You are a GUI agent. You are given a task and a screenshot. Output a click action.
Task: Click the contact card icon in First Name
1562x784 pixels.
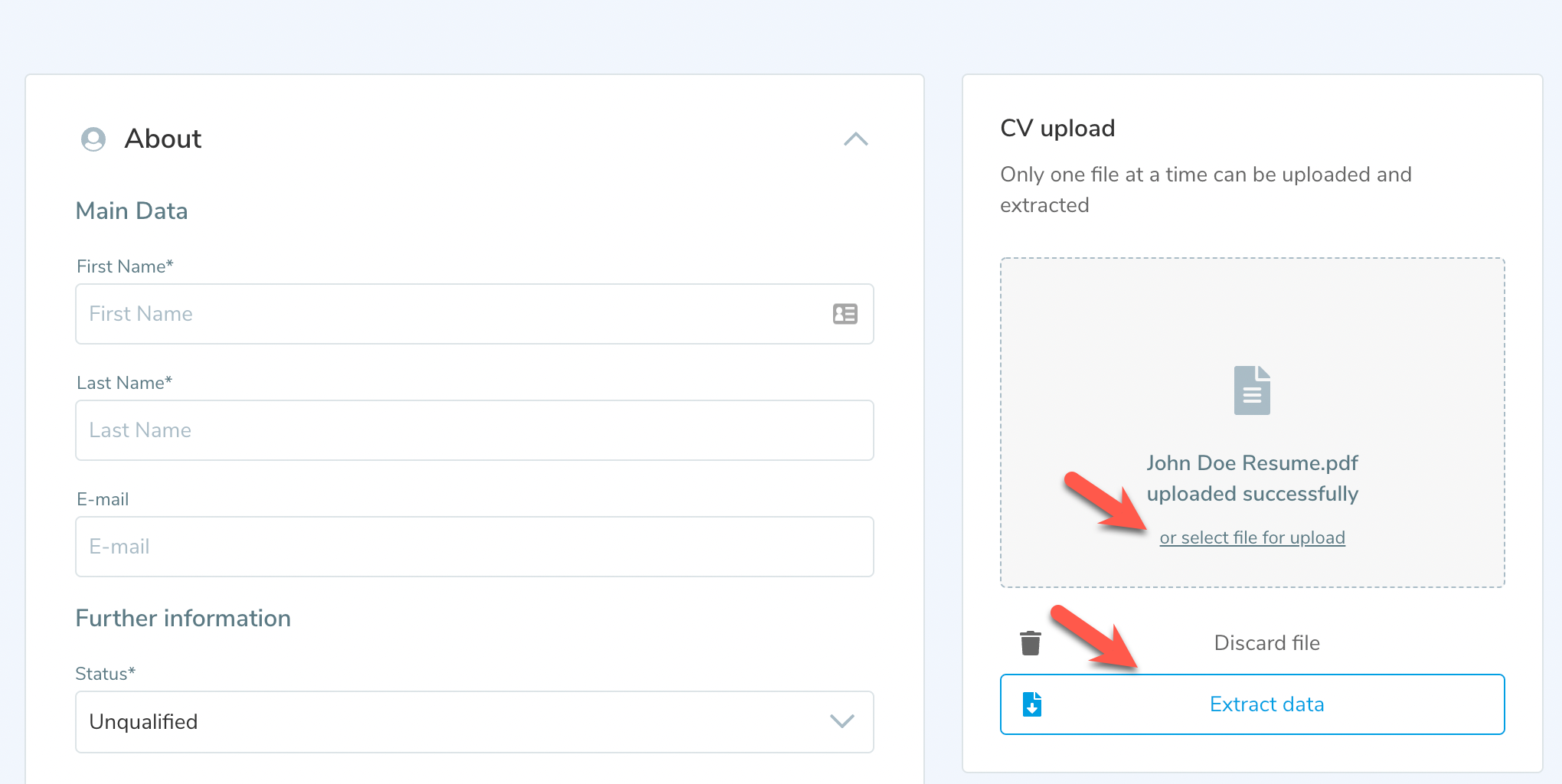click(845, 314)
